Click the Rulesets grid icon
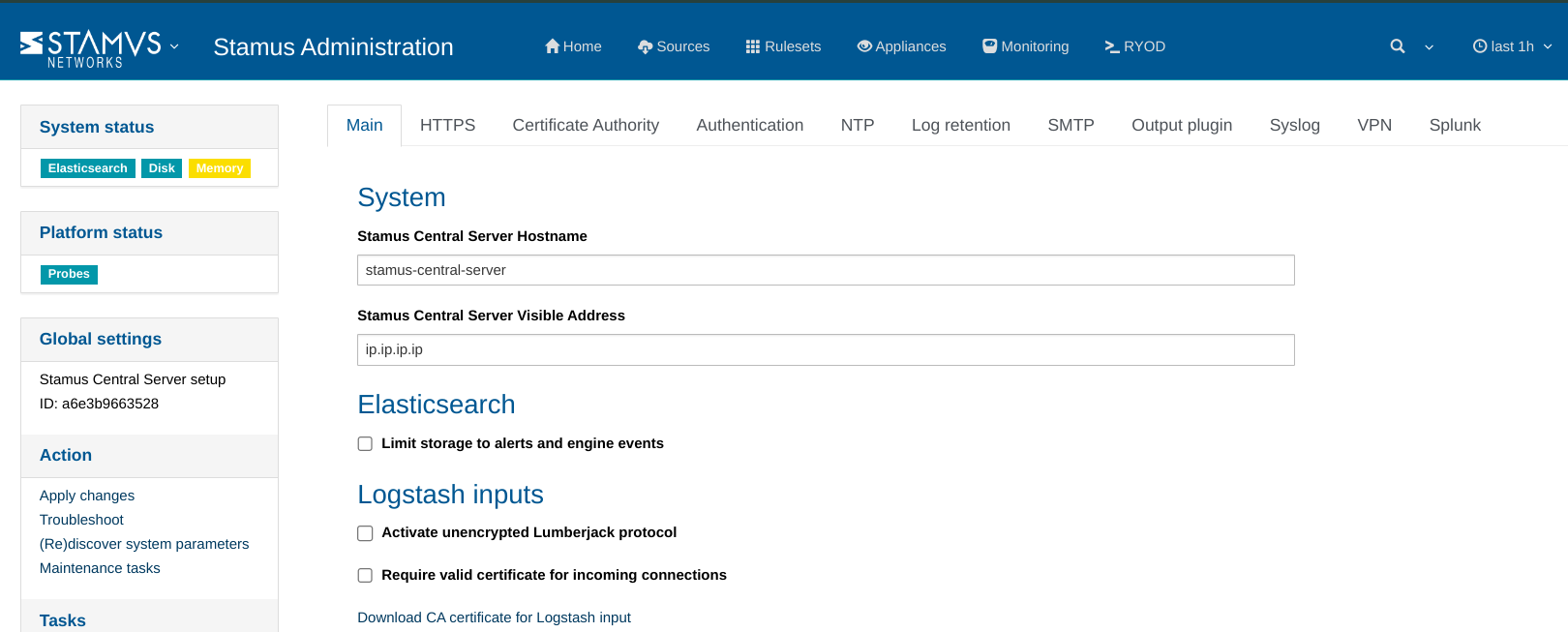This screenshot has width=1568, height=632. 753,46
